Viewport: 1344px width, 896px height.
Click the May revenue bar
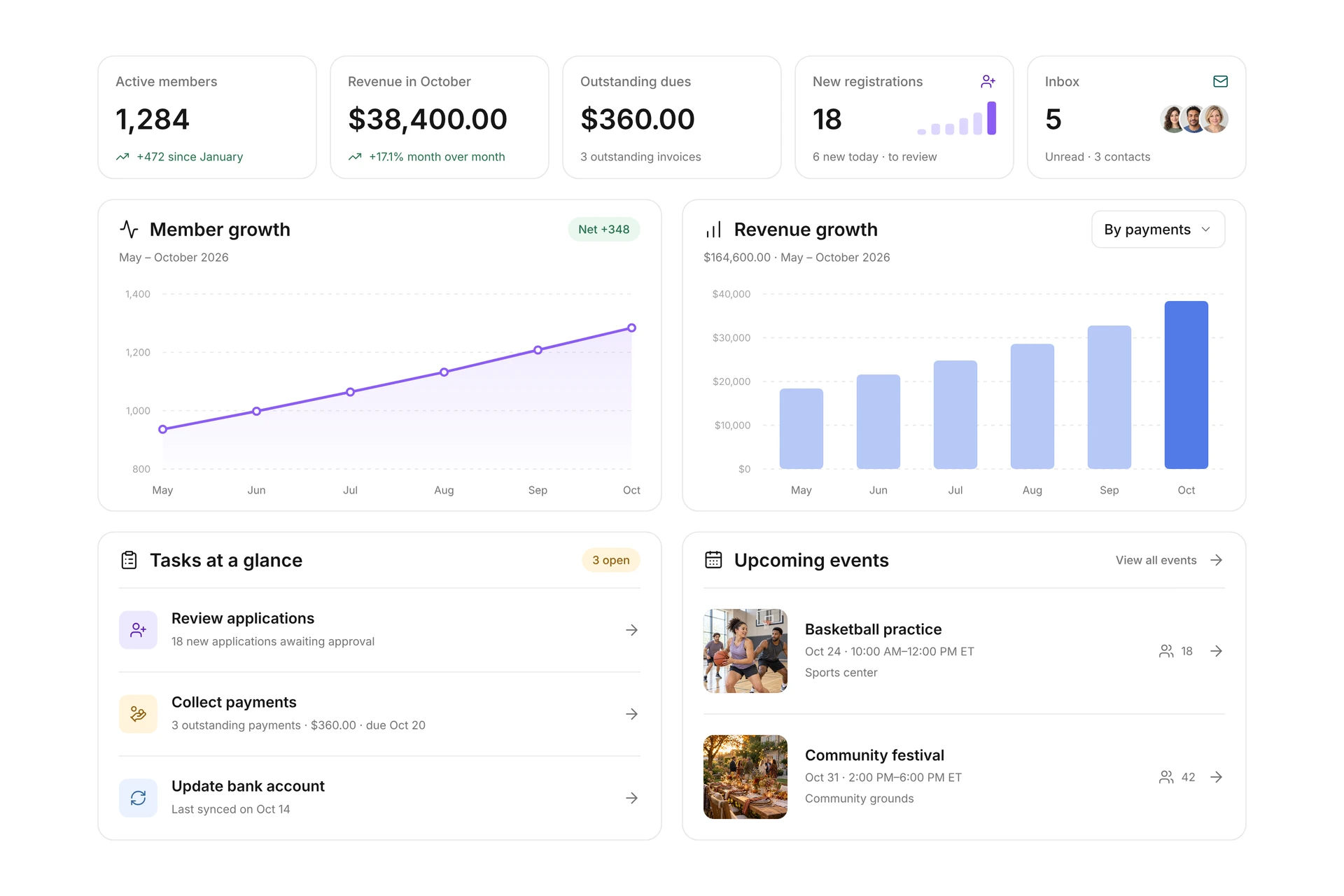click(x=801, y=428)
